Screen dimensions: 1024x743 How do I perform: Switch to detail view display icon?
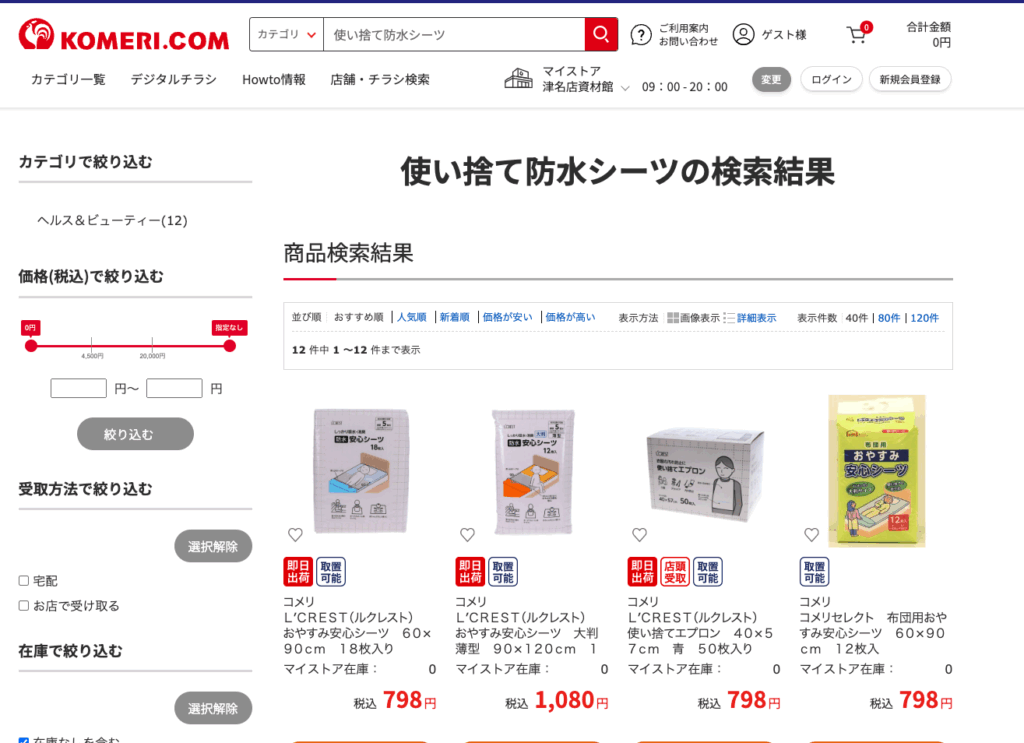click(x=729, y=318)
